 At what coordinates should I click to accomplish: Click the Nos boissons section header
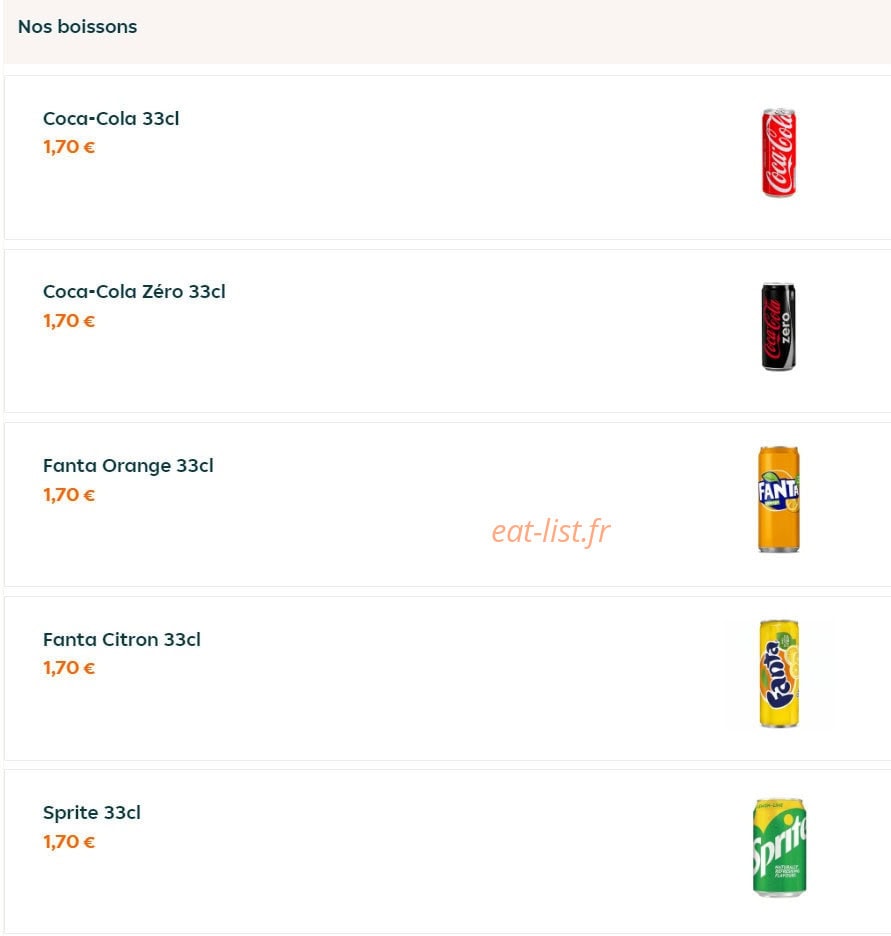click(78, 27)
